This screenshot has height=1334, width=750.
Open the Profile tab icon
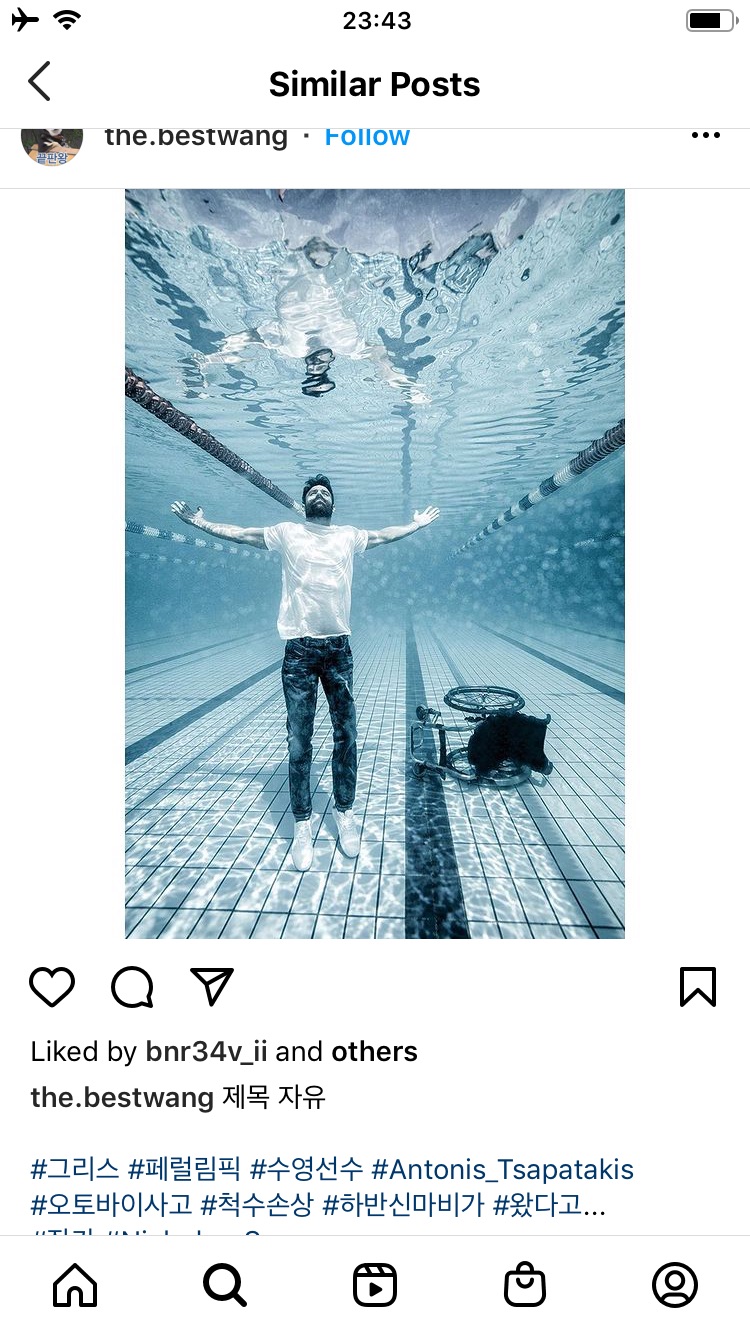[675, 1285]
